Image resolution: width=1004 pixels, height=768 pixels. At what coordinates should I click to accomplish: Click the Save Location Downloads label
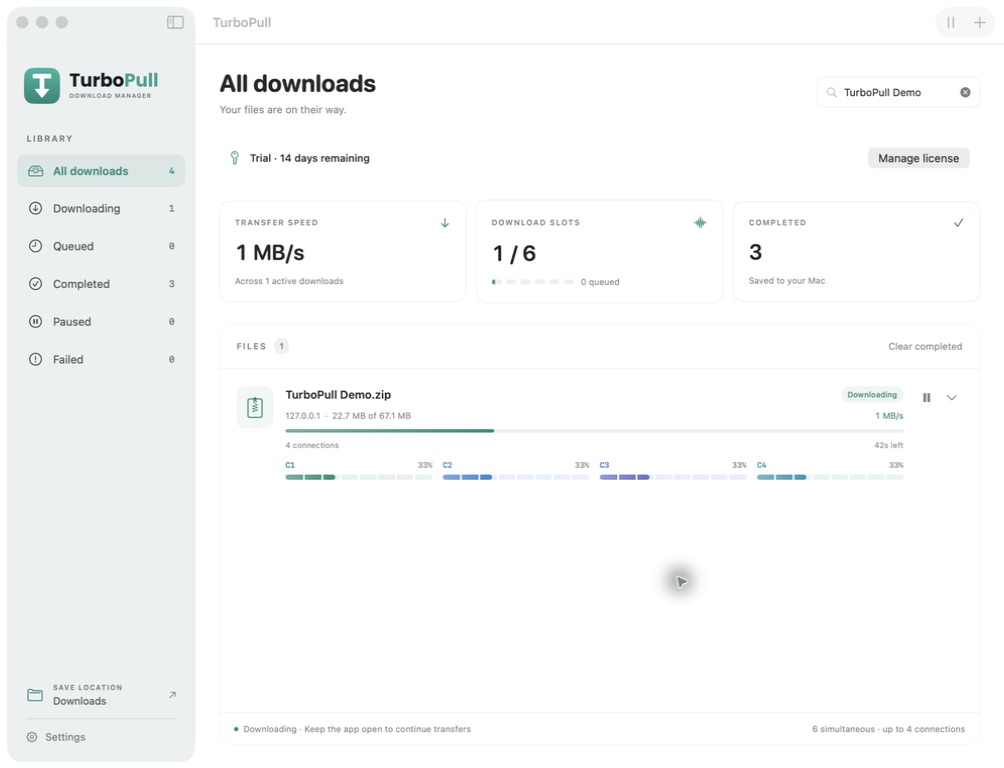pyautogui.click(x=87, y=695)
